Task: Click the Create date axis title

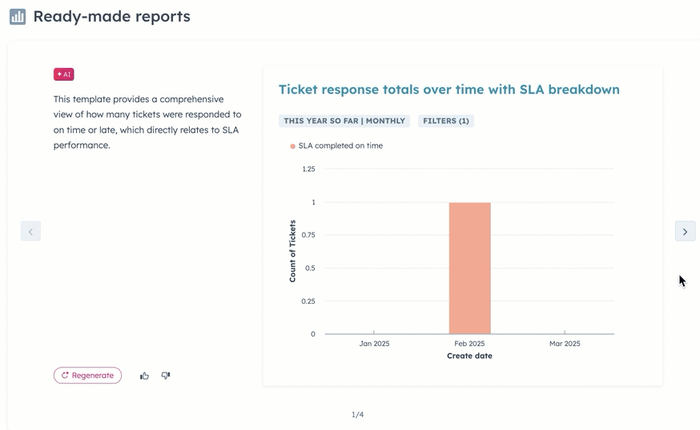Action: 470,356
